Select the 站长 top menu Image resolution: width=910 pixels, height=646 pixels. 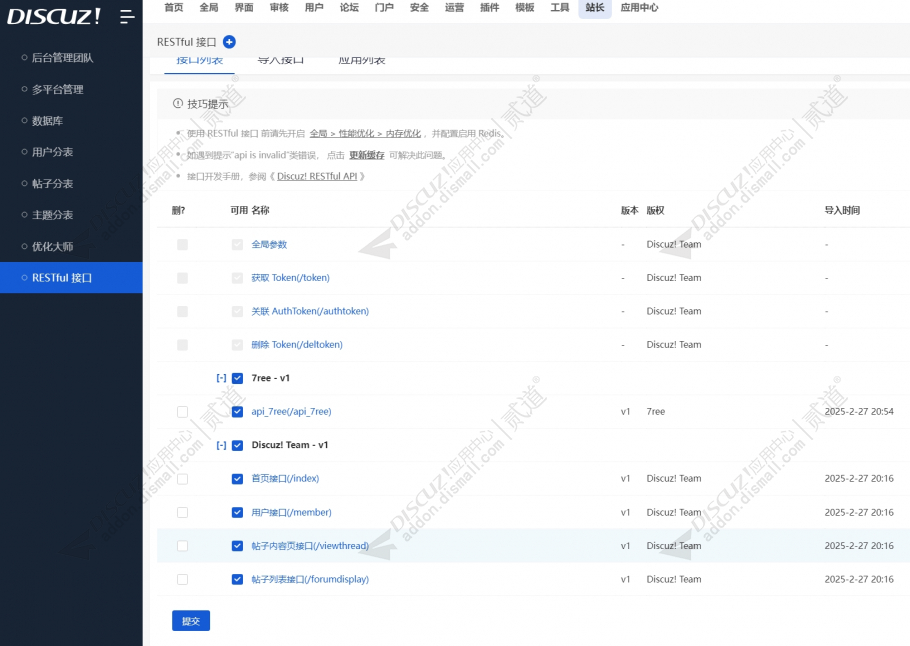[x=595, y=8]
